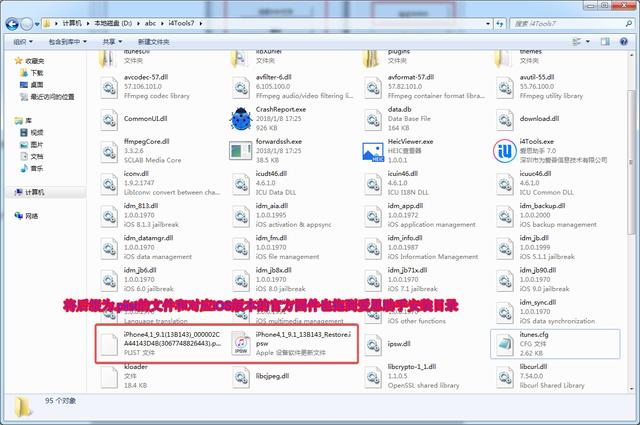Select 图片 library in navigation pane
This screenshot has width=640, height=425.
[37, 145]
